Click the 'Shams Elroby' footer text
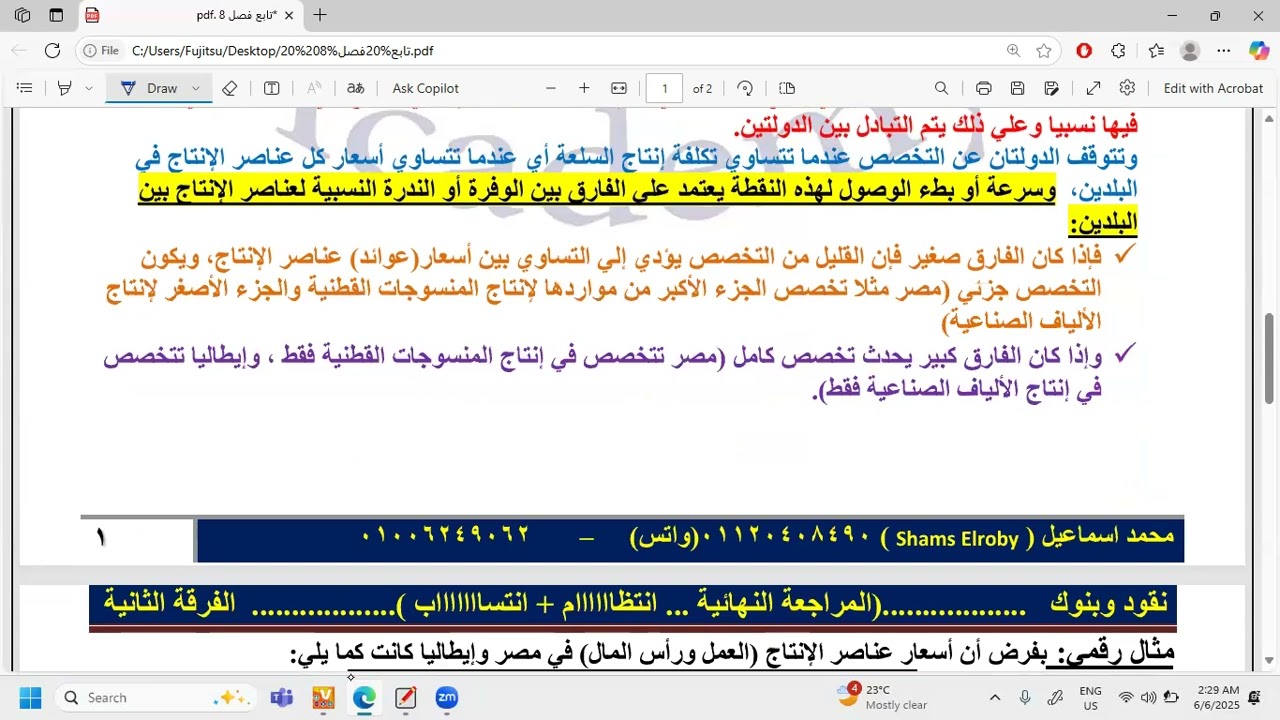1280x720 pixels. pos(957,539)
